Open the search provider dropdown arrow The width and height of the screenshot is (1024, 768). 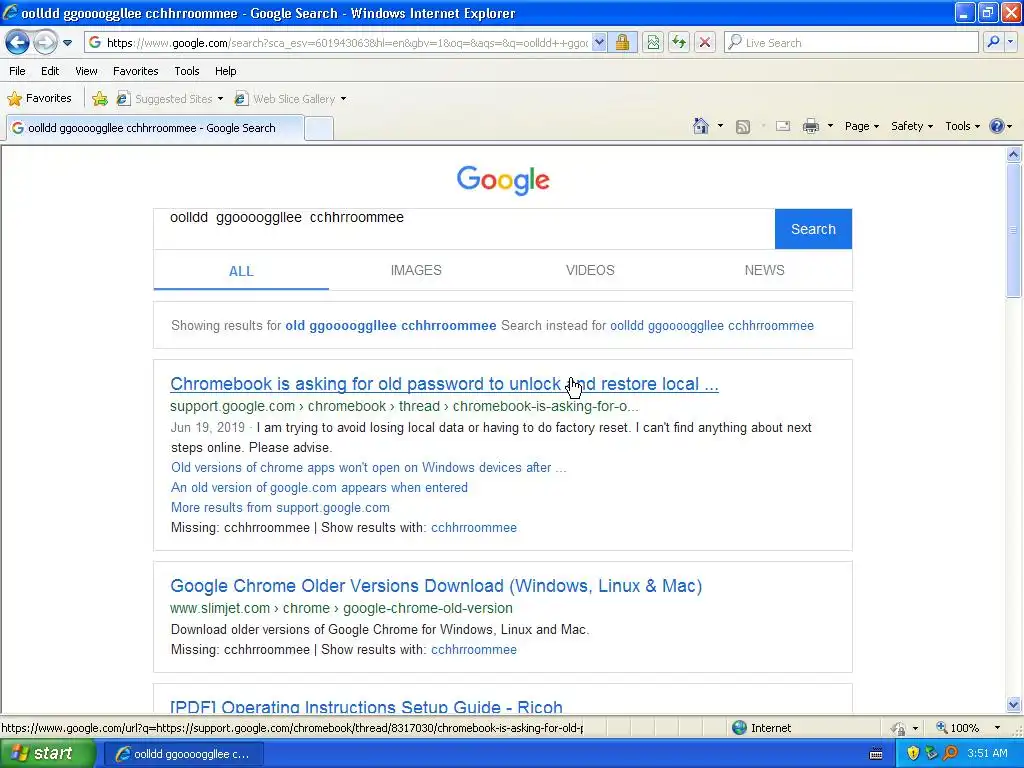coord(1010,42)
